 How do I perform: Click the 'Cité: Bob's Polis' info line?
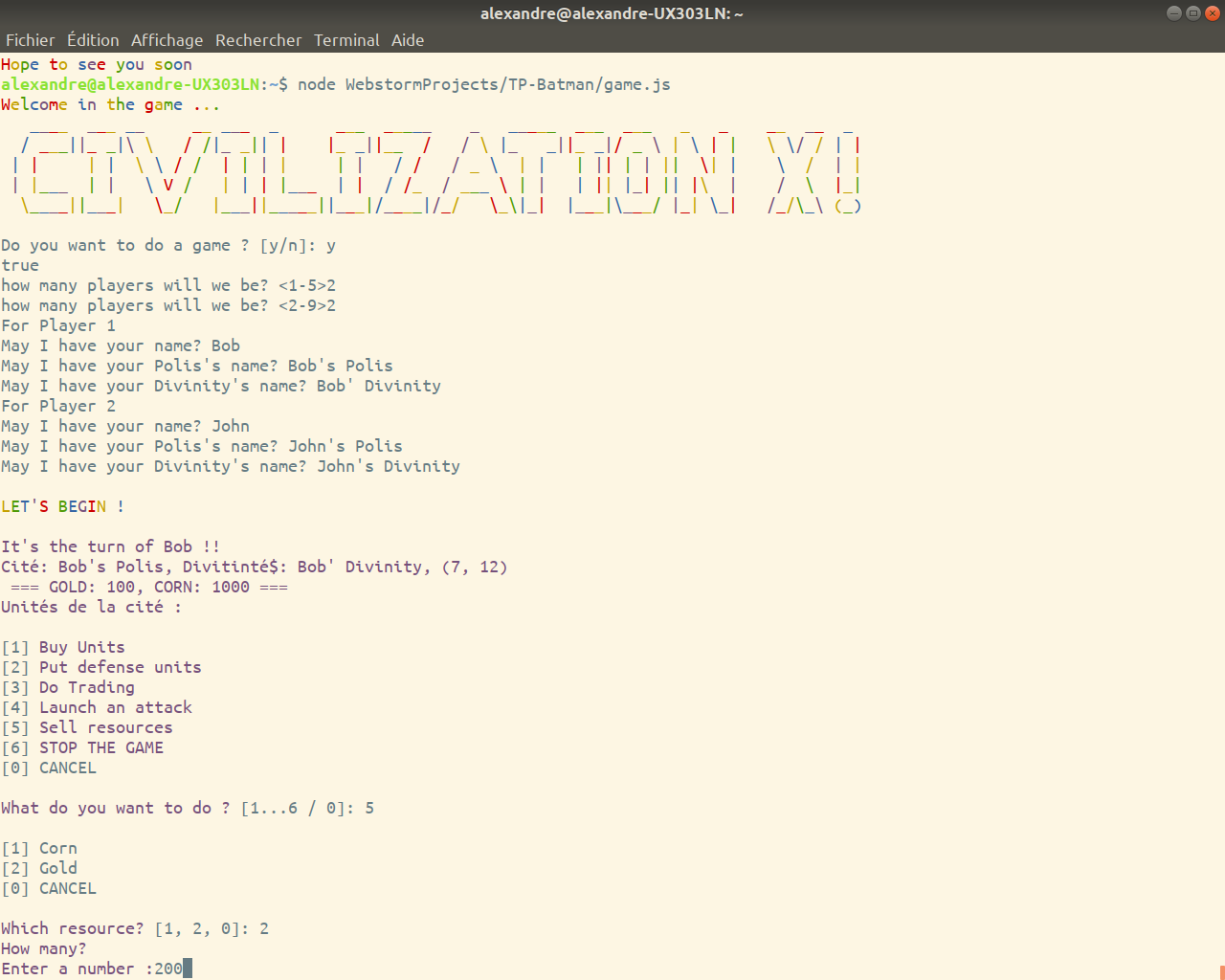[255, 567]
